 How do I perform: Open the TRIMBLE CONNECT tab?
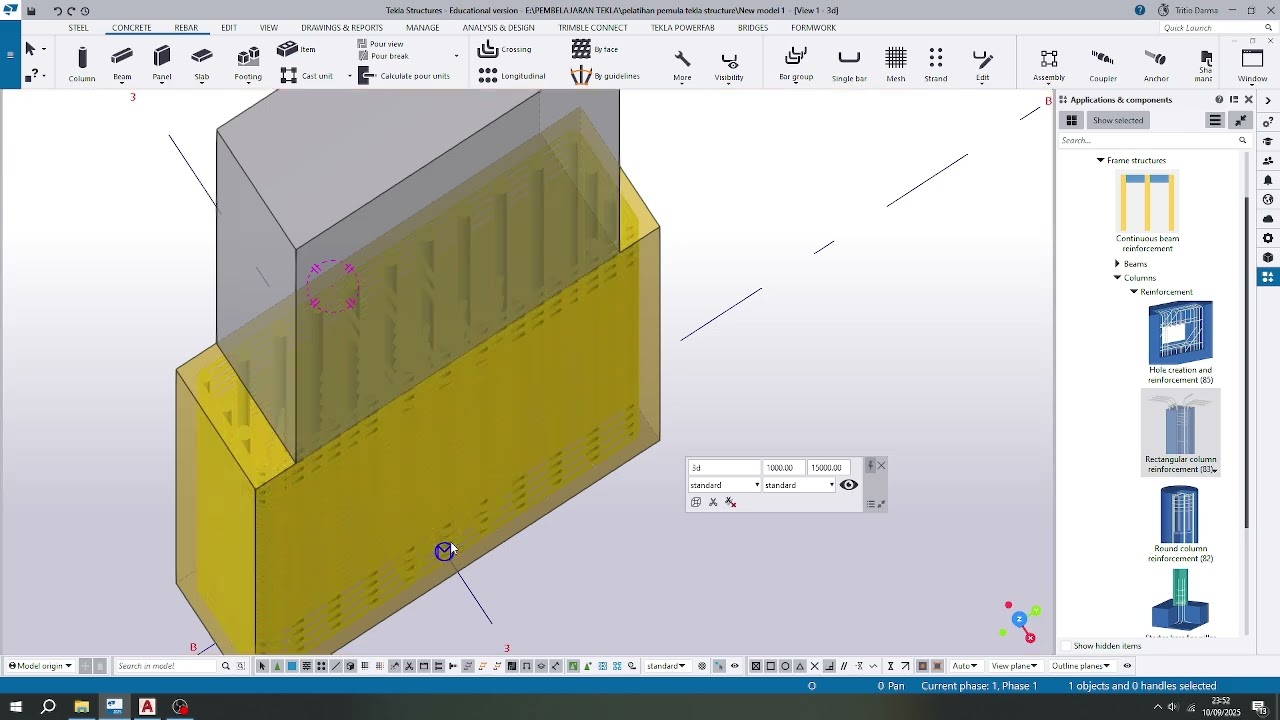(593, 28)
